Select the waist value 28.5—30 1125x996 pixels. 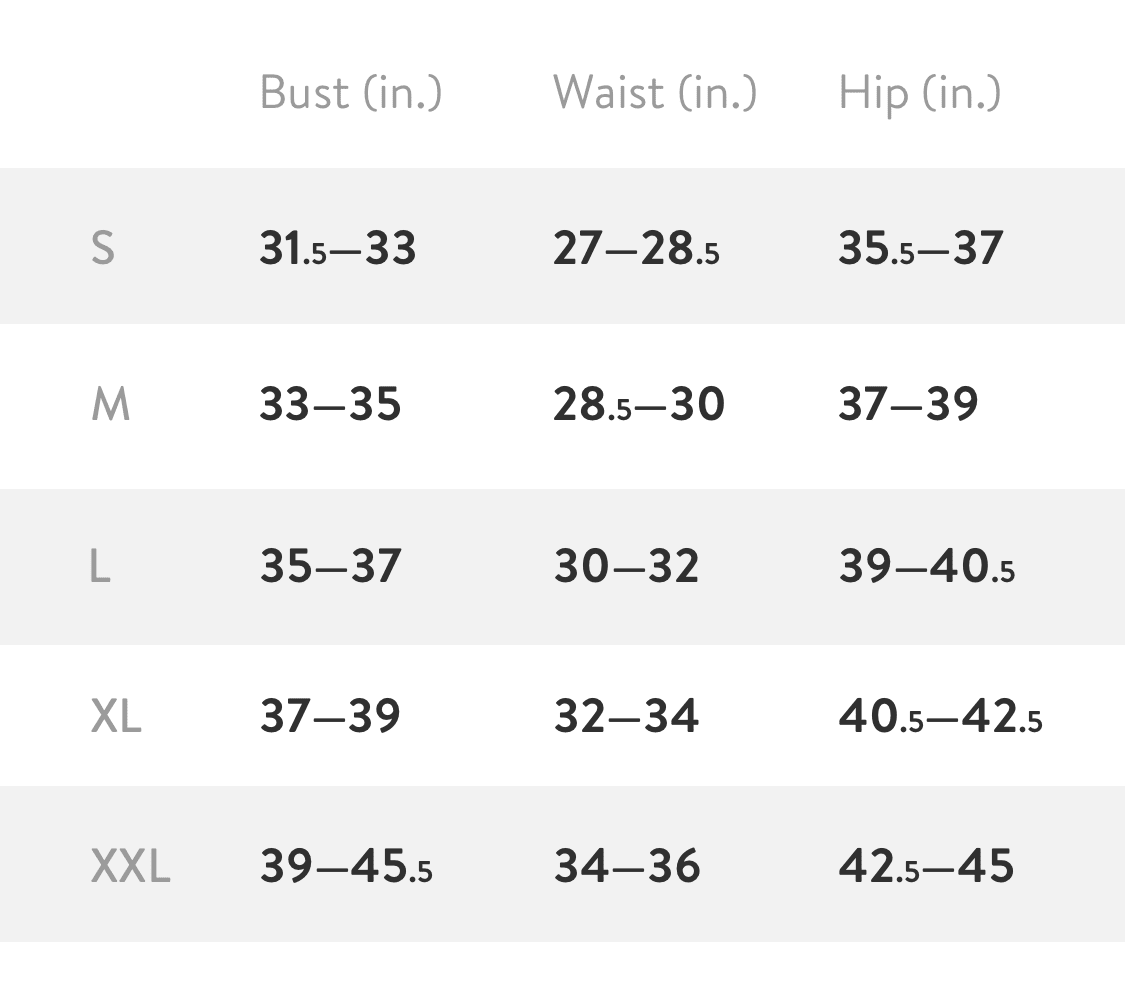click(x=639, y=405)
